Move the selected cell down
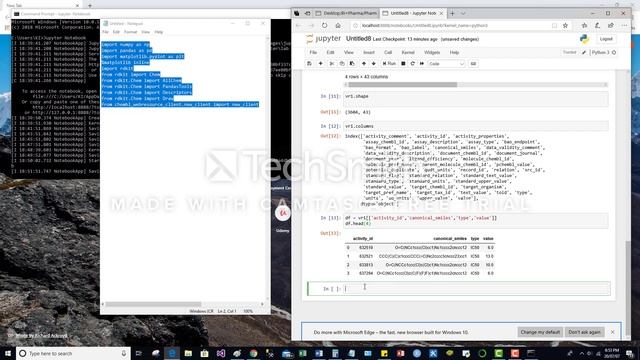The height and width of the screenshot is (360, 640). [x=373, y=64]
